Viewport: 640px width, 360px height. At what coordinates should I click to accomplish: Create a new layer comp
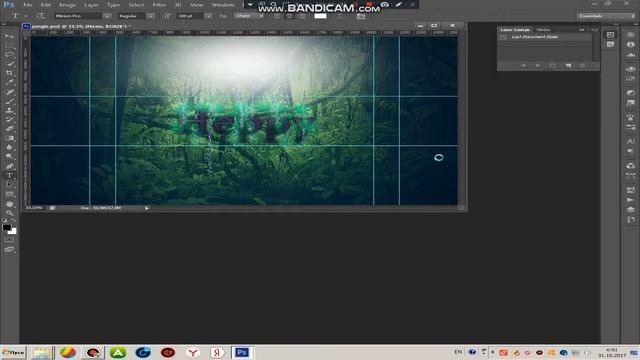click(x=568, y=65)
